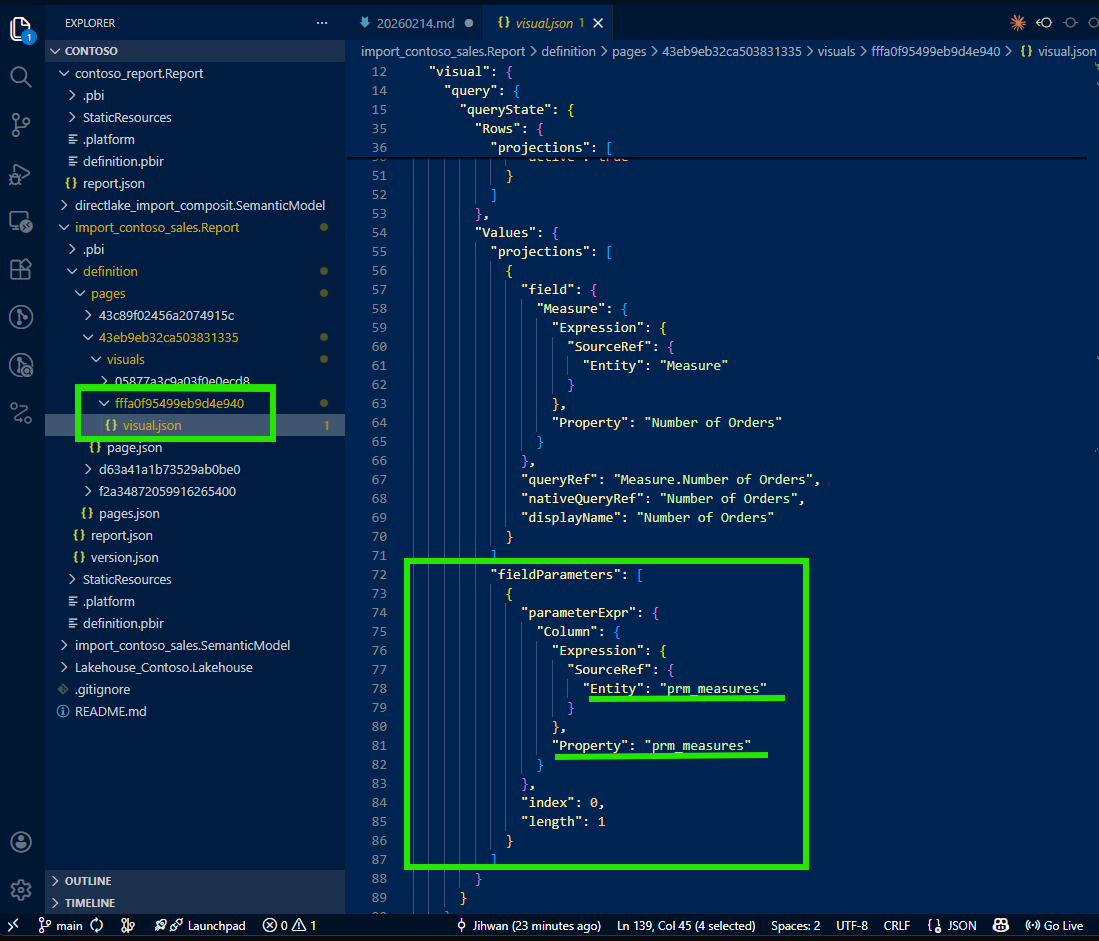Click JSON language mode in status bar

click(x=952, y=926)
